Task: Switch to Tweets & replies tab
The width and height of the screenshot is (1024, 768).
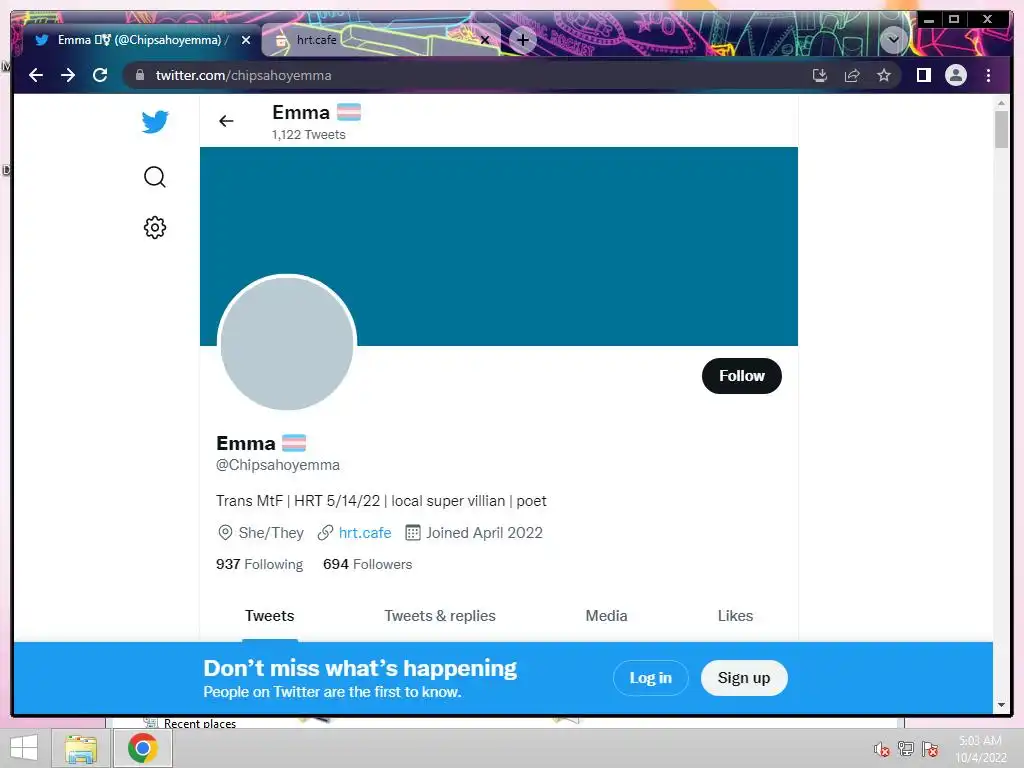Action: point(440,616)
